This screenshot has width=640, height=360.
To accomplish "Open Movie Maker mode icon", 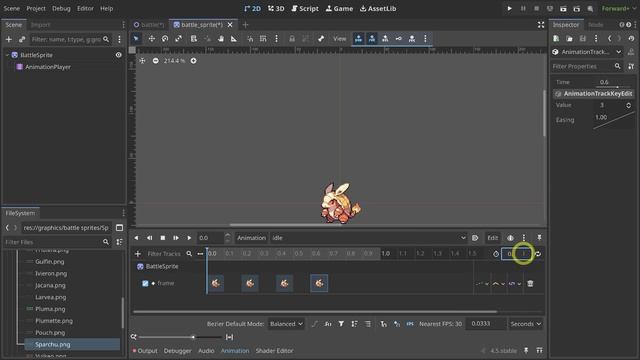I will pyautogui.click(x=590, y=9).
